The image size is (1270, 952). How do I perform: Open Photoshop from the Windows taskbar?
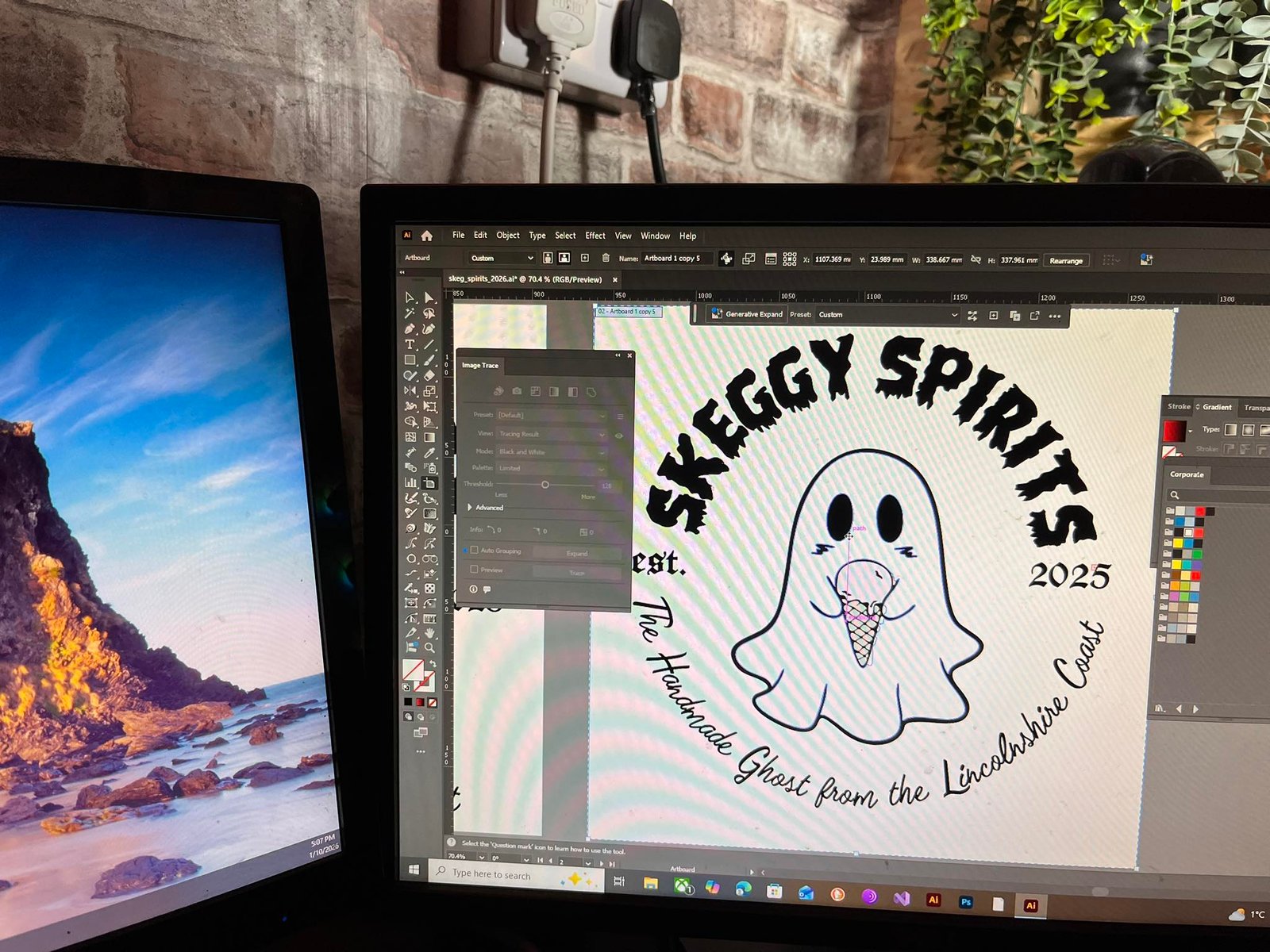[966, 902]
